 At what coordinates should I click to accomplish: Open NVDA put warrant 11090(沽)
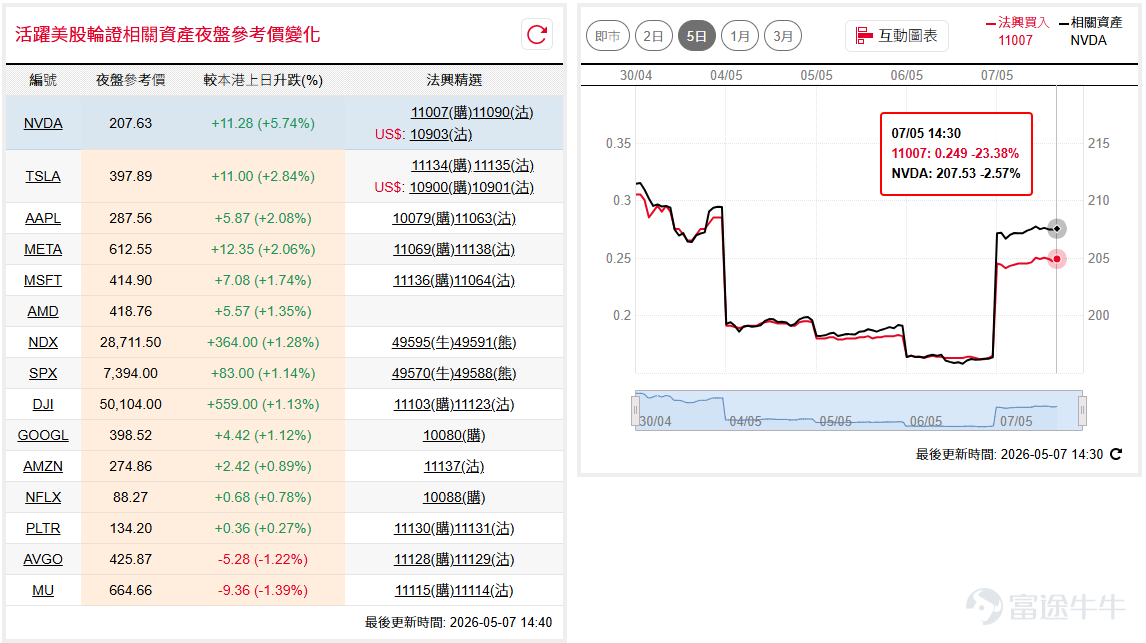pos(503,113)
